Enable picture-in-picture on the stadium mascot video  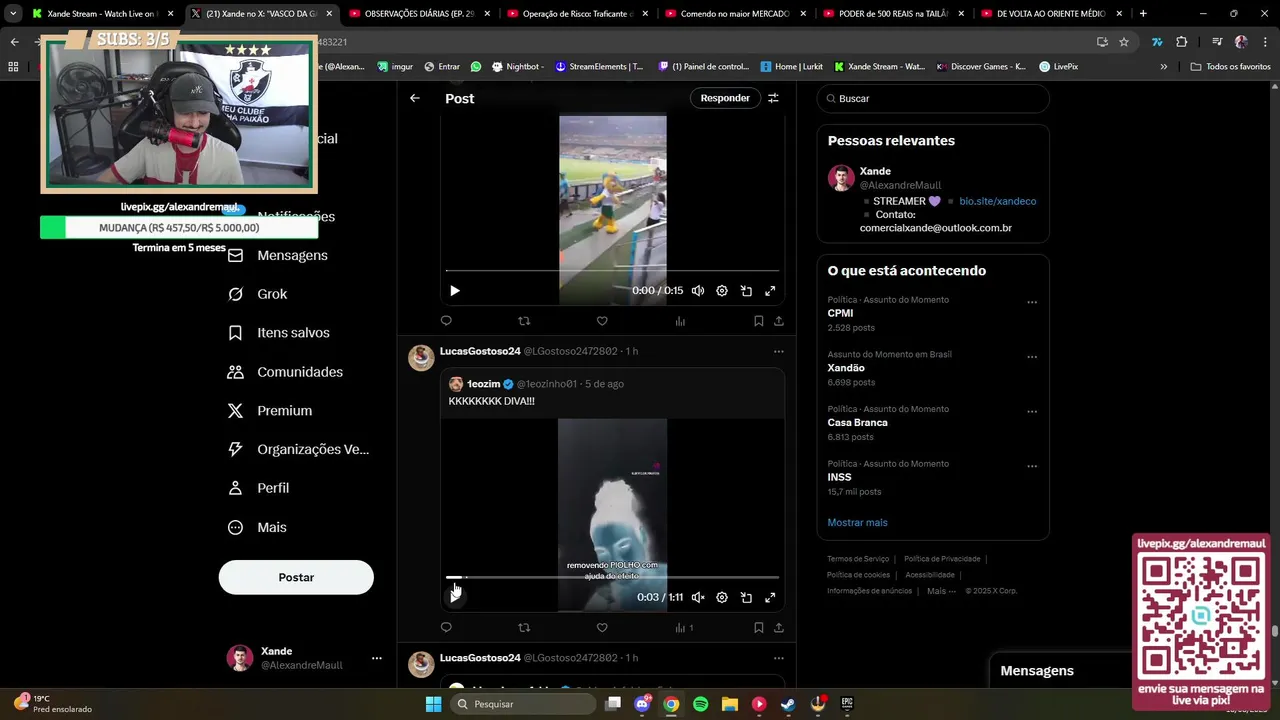click(x=746, y=291)
